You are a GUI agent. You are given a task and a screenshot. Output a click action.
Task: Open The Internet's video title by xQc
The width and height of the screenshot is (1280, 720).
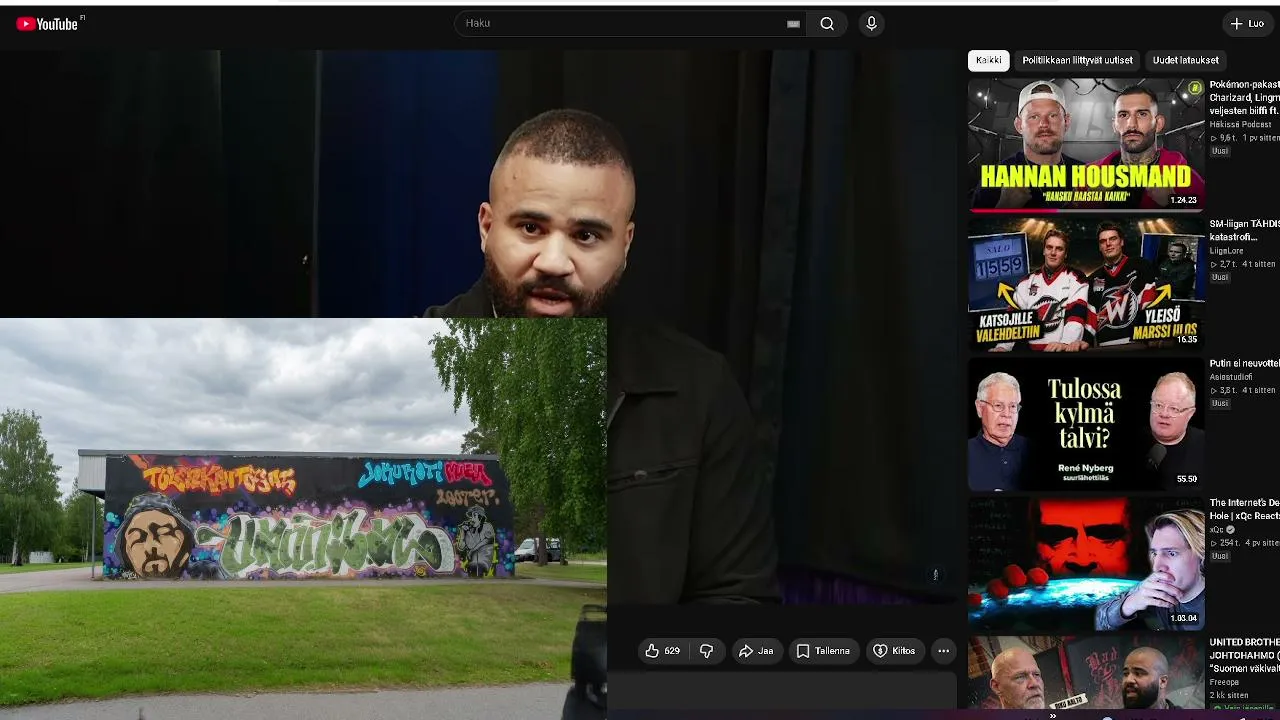[x=1244, y=509]
